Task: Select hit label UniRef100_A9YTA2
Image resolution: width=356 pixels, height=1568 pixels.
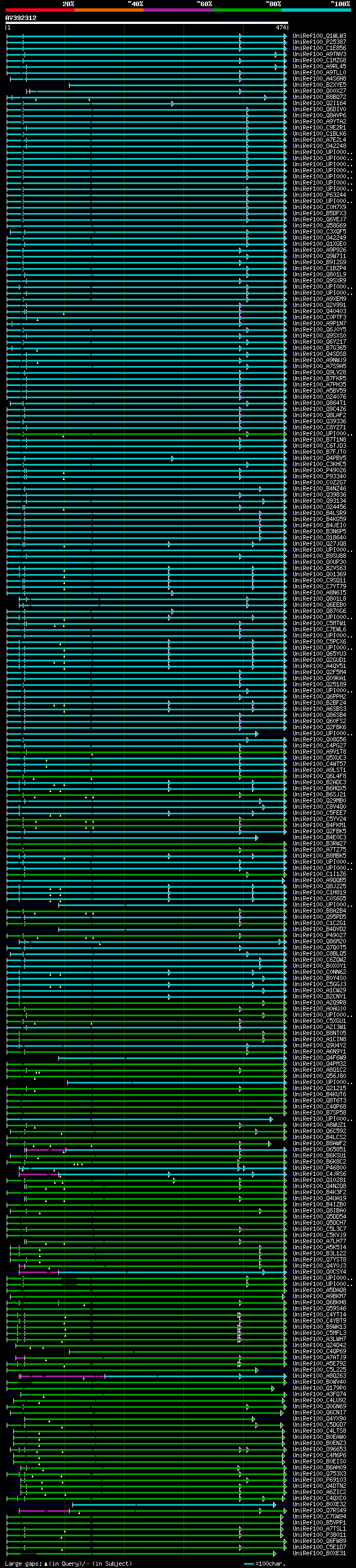Action: point(319,122)
